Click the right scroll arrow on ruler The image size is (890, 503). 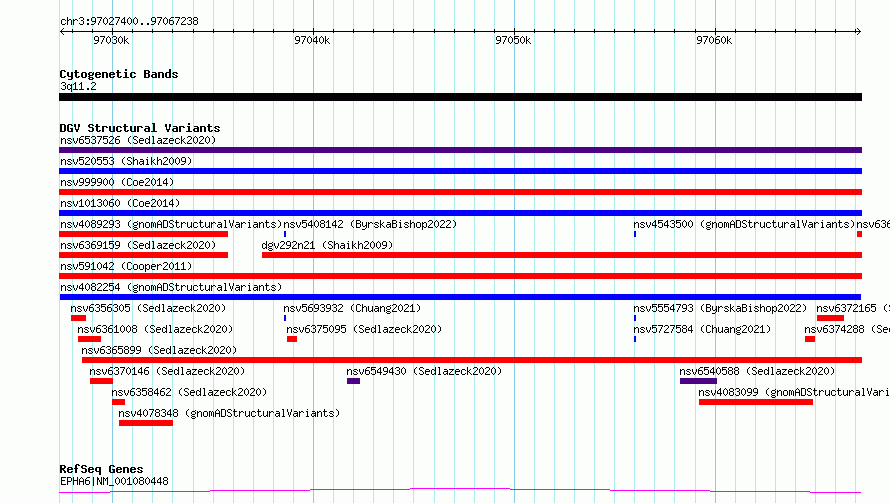pyautogui.click(x=858, y=32)
